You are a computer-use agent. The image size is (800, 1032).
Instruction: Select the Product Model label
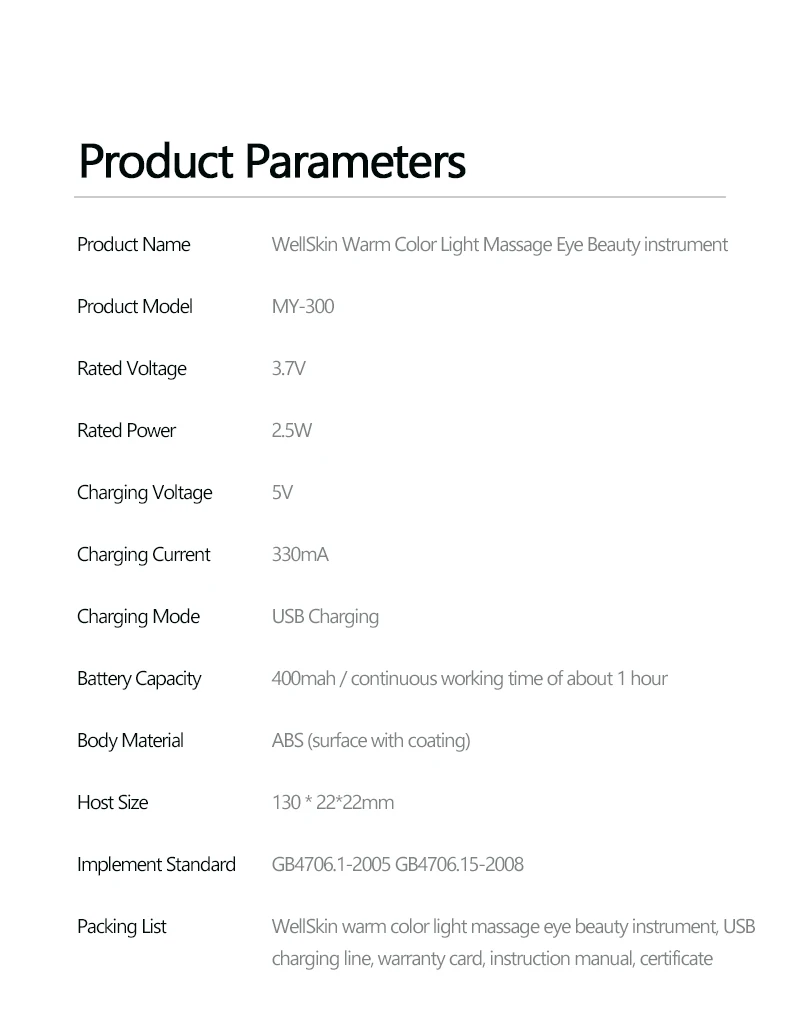[x=134, y=307]
